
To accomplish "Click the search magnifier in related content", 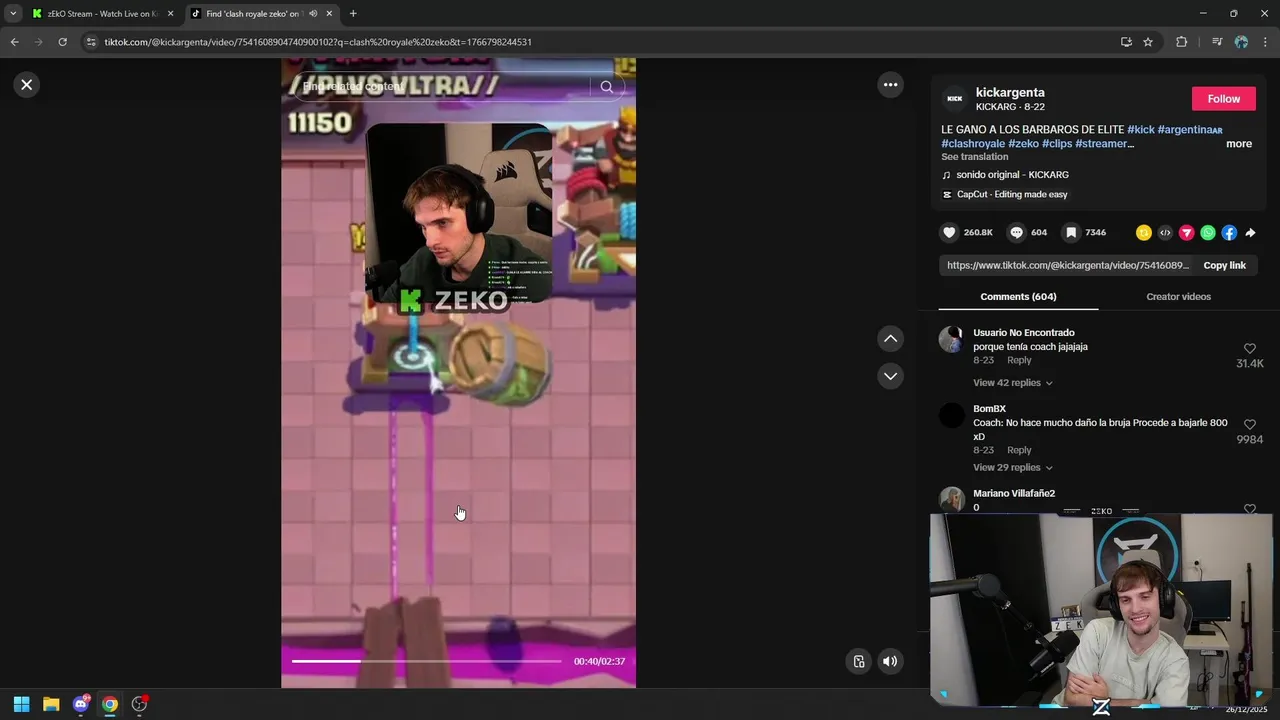I will [607, 87].
